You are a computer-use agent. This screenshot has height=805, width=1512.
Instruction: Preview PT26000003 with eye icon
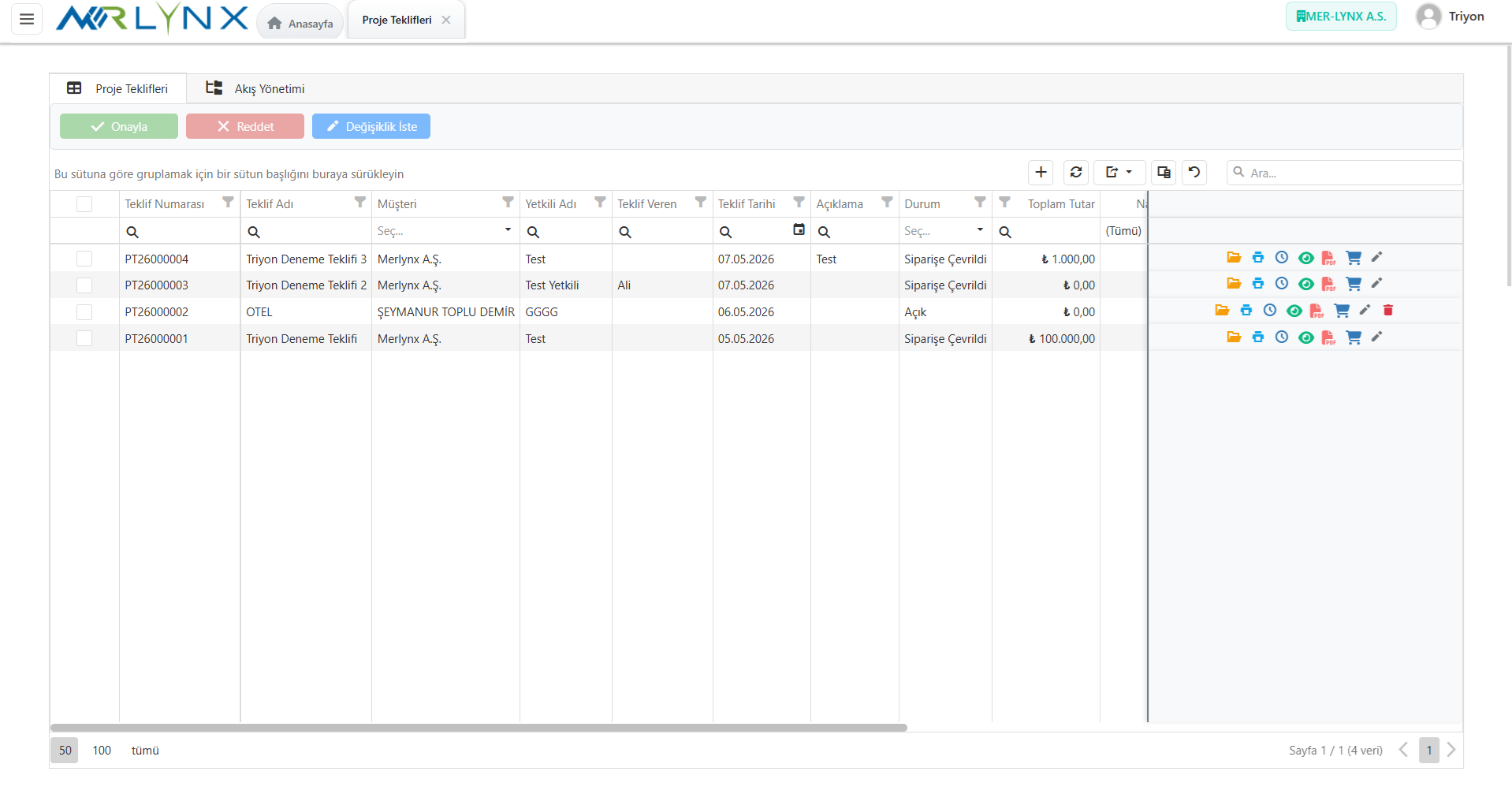(1306, 284)
